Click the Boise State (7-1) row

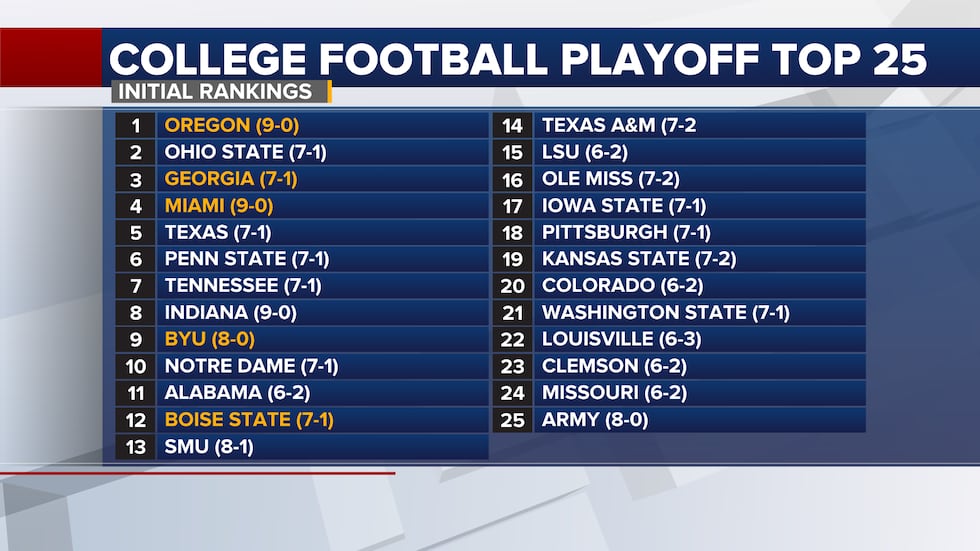click(302, 420)
